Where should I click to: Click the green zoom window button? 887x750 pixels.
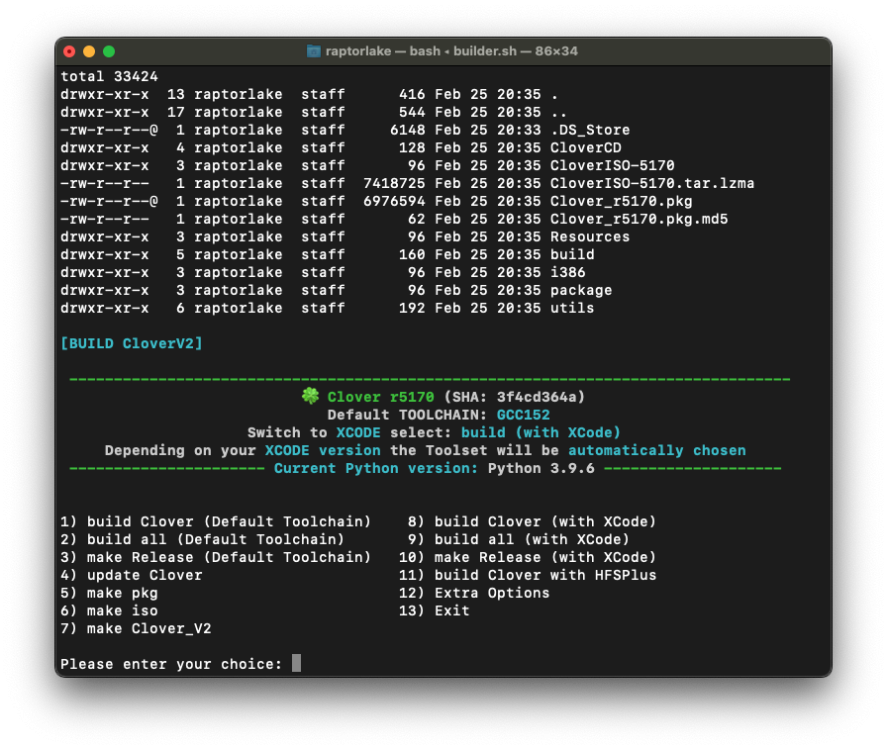[x=109, y=51]
